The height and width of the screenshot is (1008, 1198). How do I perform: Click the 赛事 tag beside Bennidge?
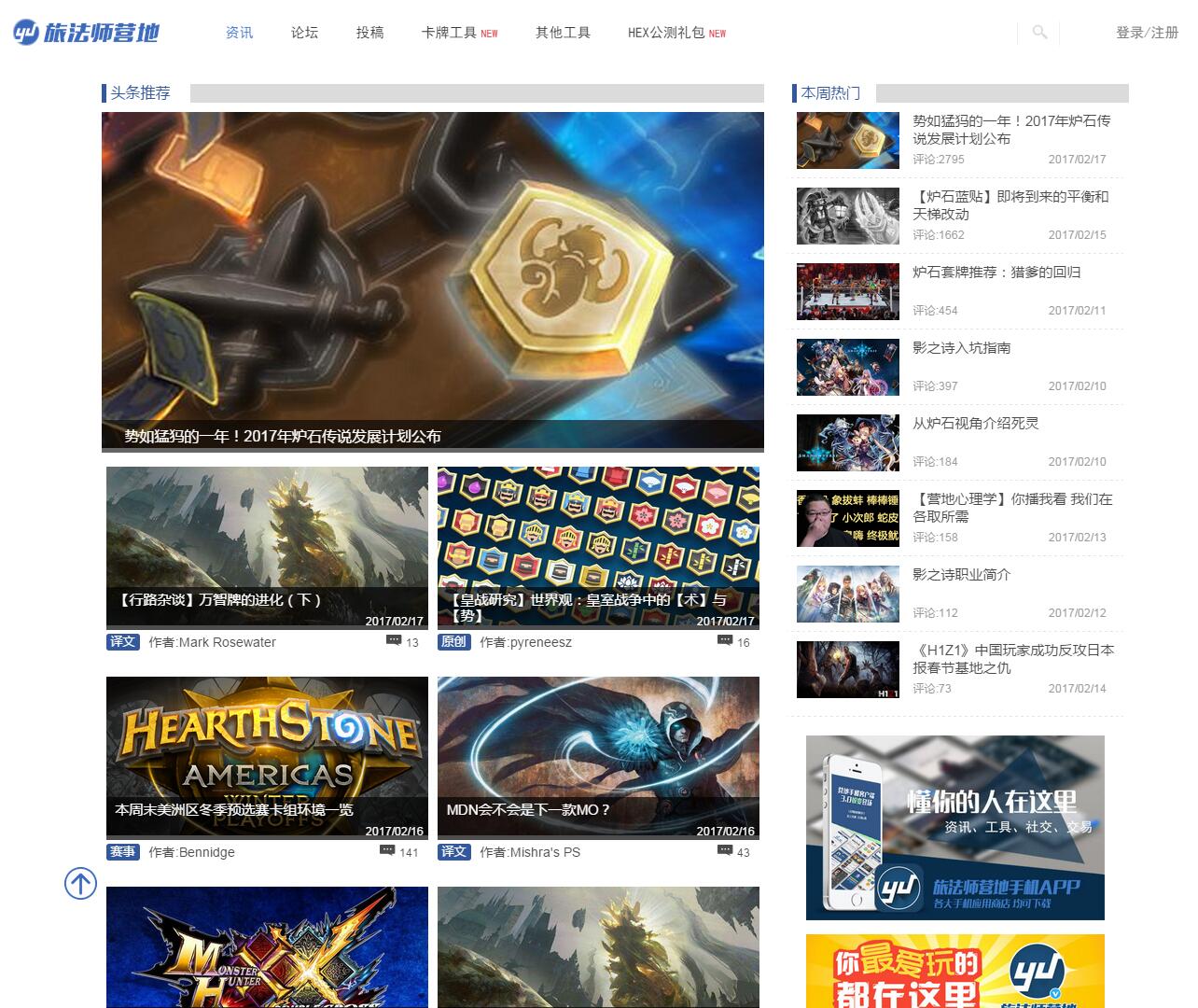pos(123,852)
